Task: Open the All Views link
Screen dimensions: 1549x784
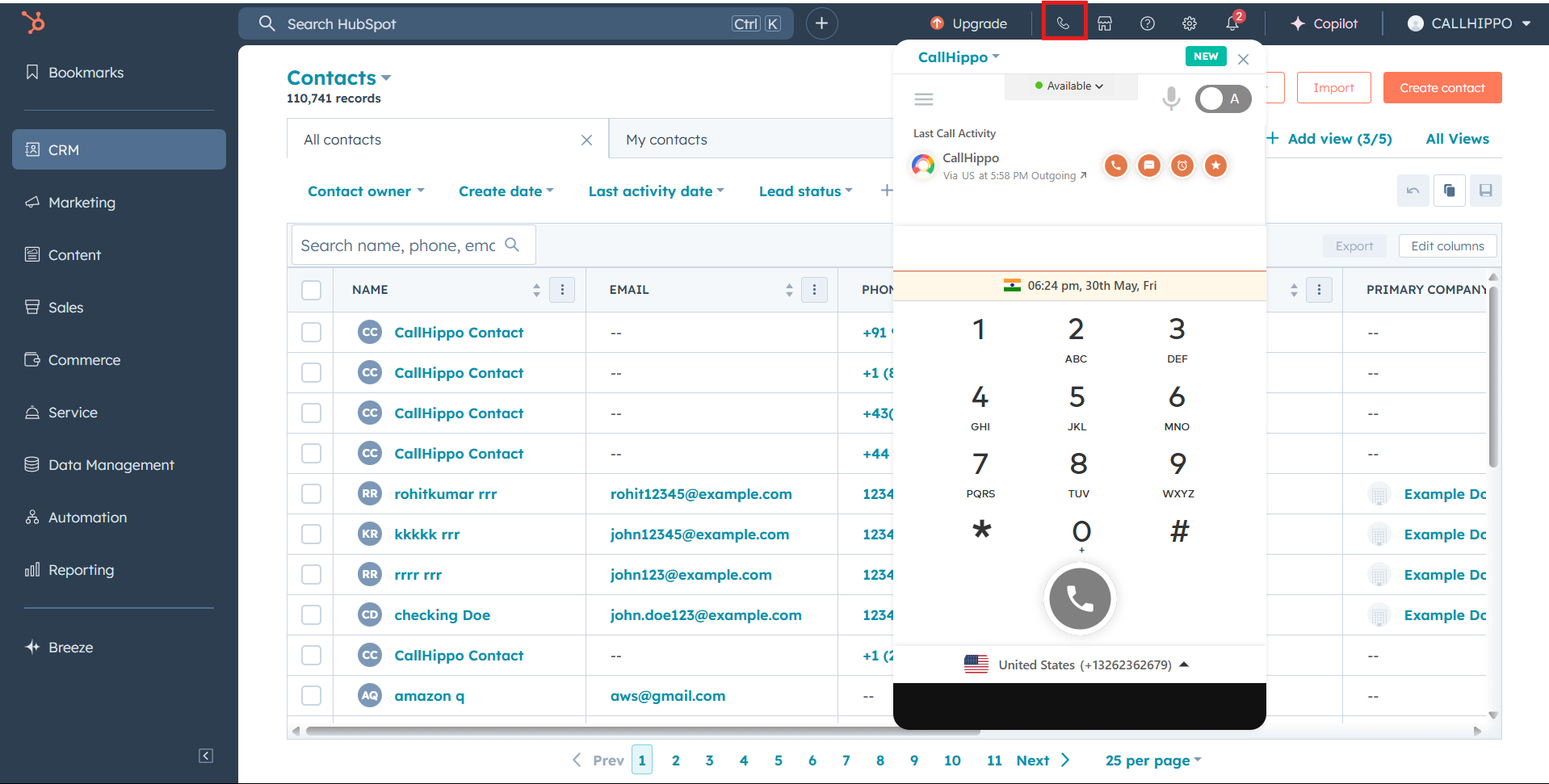Action: [x=1457, y=139]
